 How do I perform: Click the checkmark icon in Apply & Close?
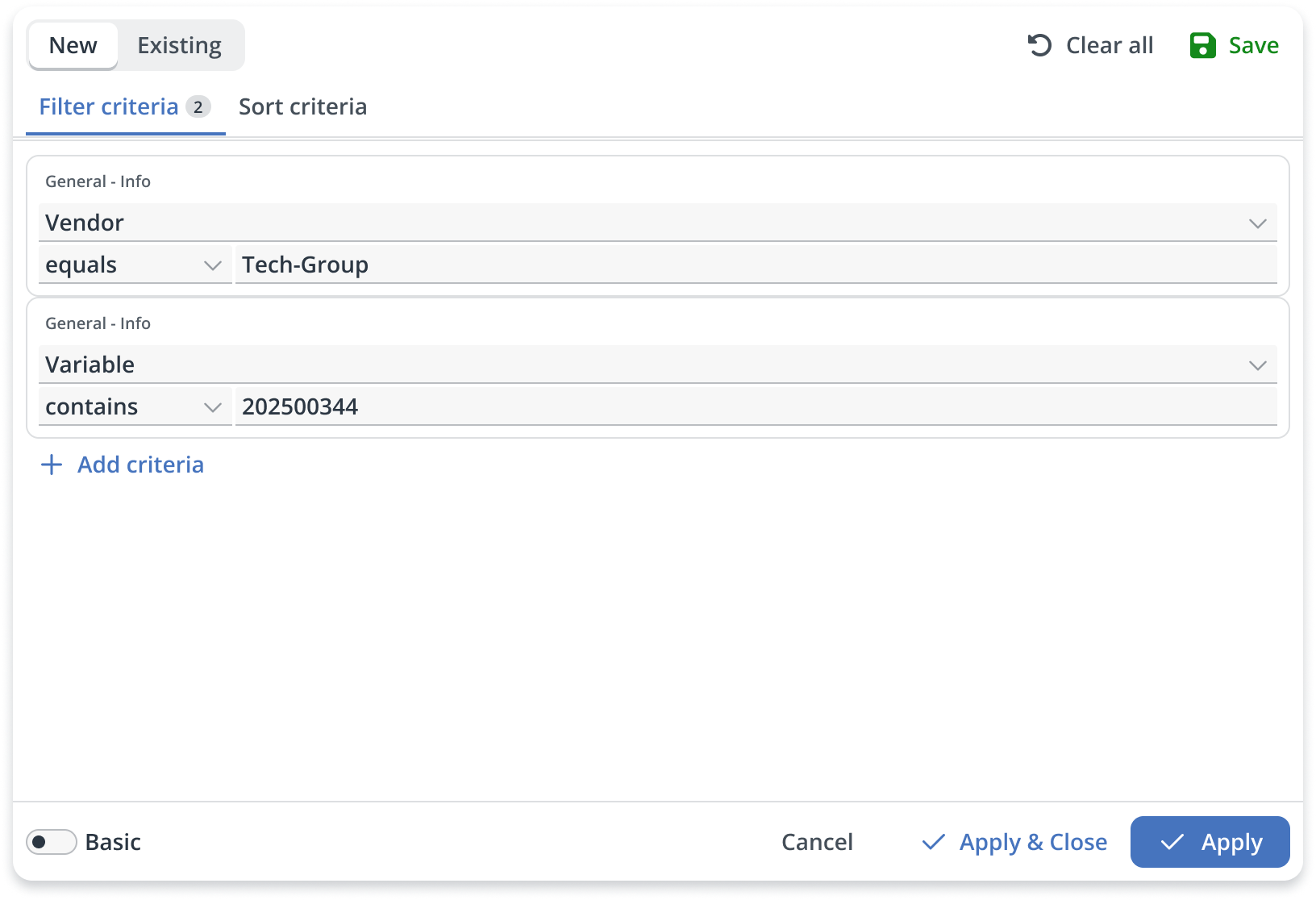pyautogui.click(x=933, y=842)
